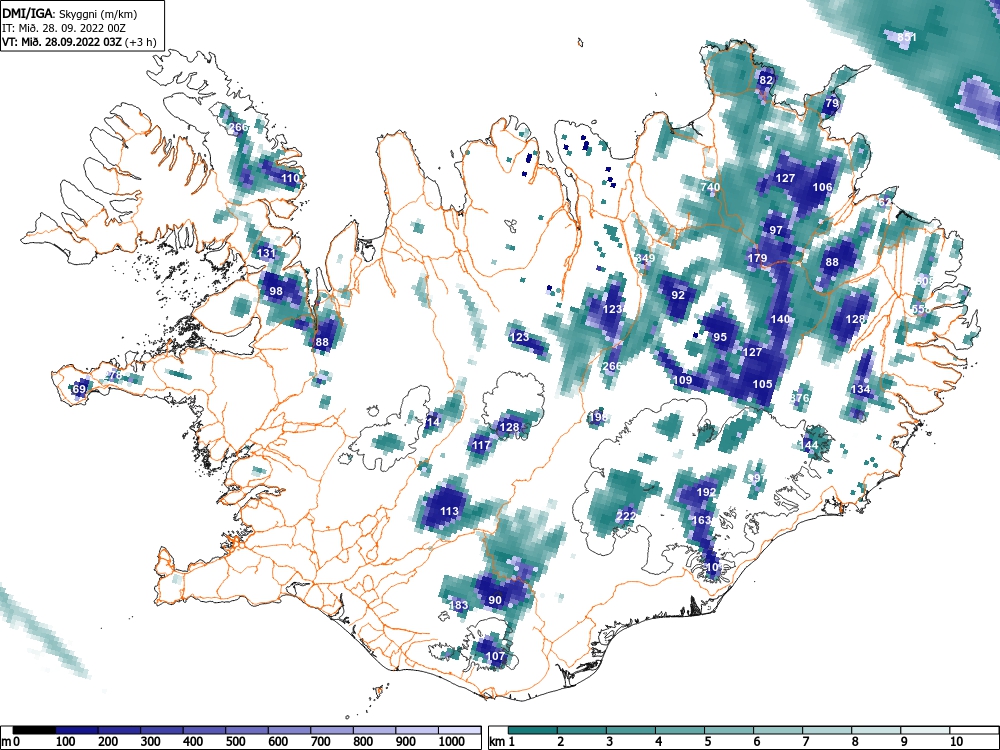Click the visibility value 98 on the map
1000x750 pixels.
coord(276,291)
